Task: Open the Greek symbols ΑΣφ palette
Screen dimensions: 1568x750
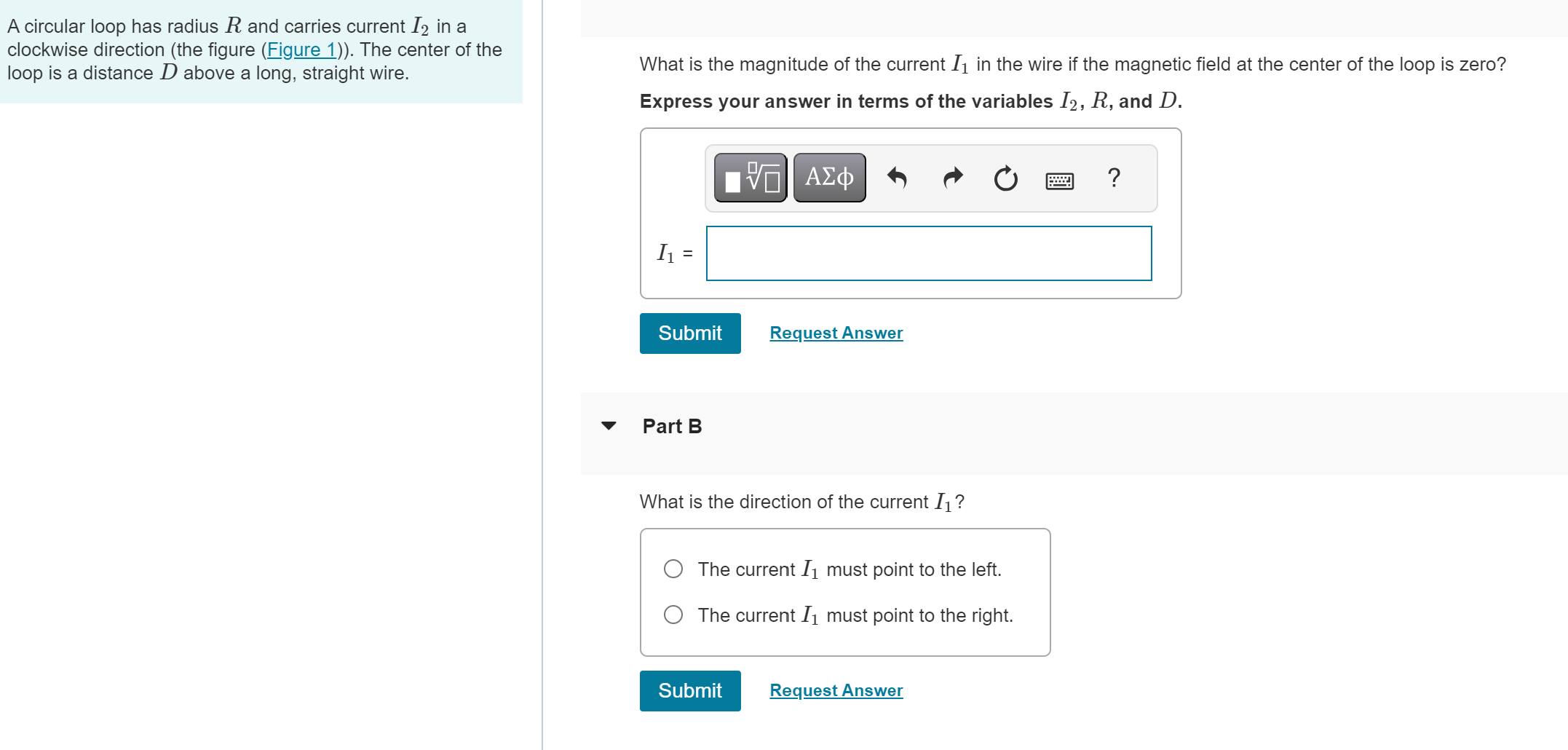Action: click(x=828, y=176)
